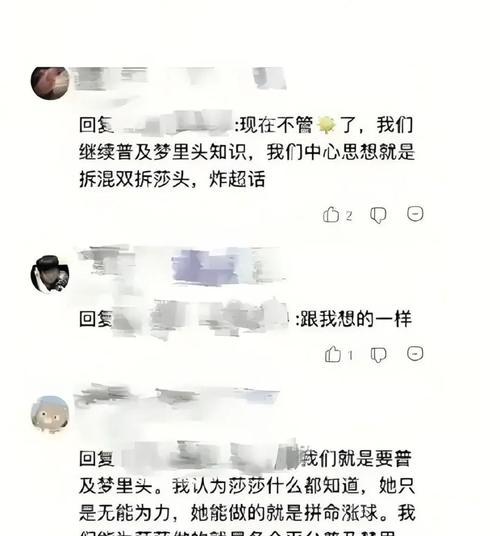Open the blurred reply-to name before 现在不管
Viewport: 500px width, 536px height.
point(175,123)
